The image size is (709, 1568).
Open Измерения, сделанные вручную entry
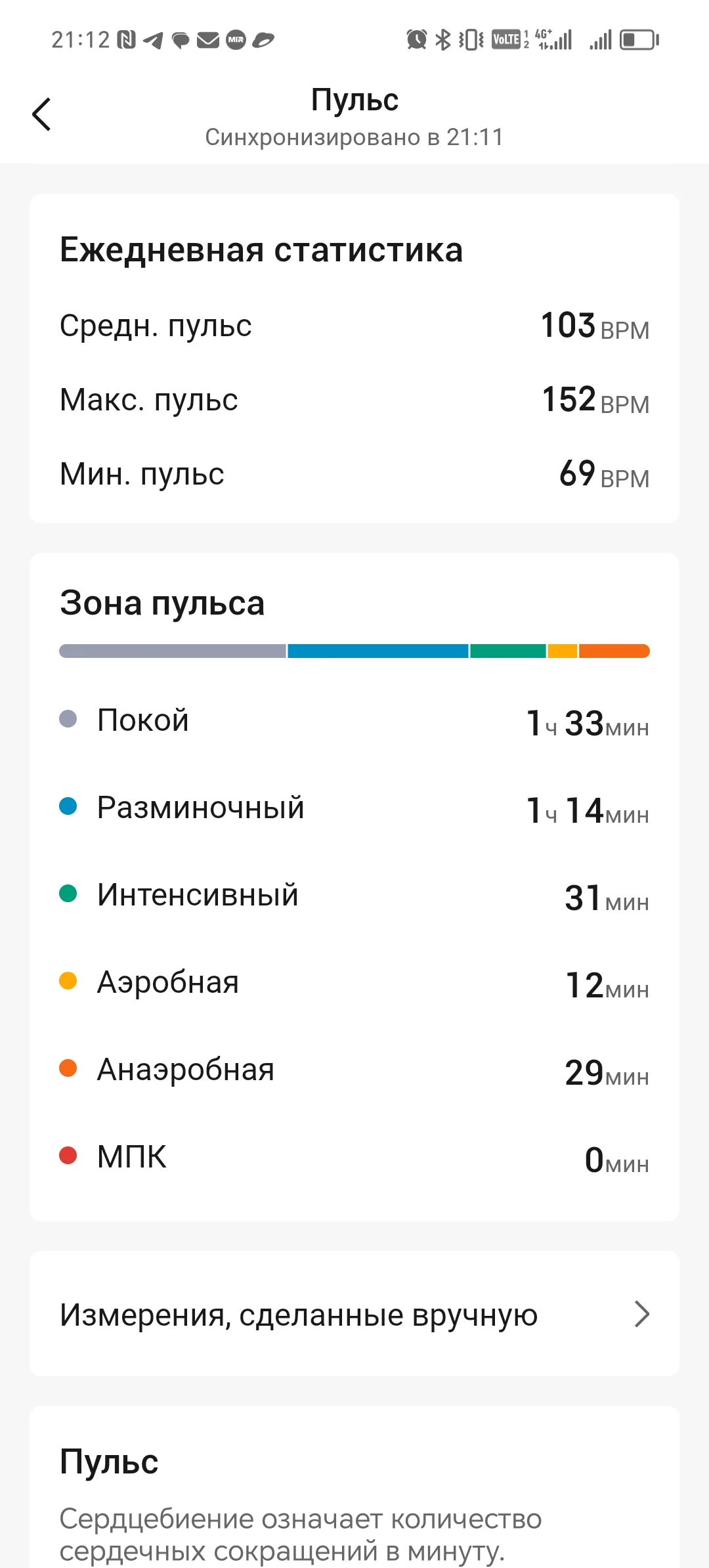(x=299, y=1314)
